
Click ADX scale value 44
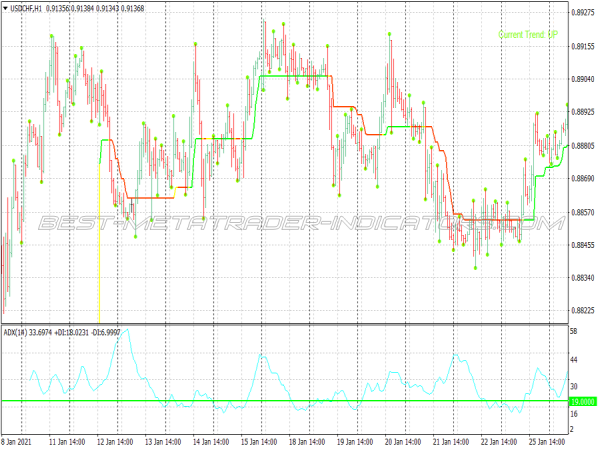574,360
